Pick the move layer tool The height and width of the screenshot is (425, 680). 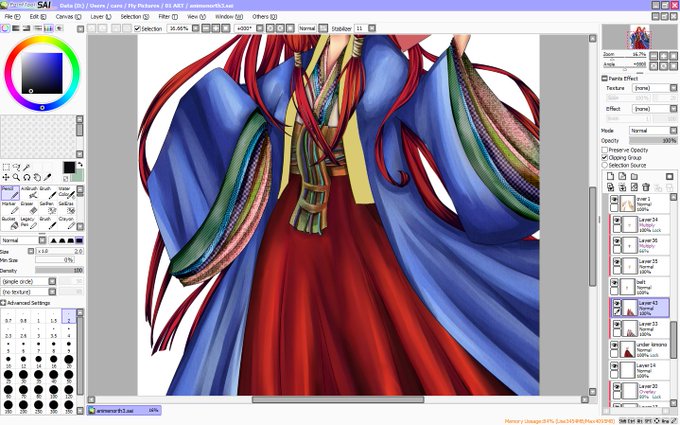[6, 177]
